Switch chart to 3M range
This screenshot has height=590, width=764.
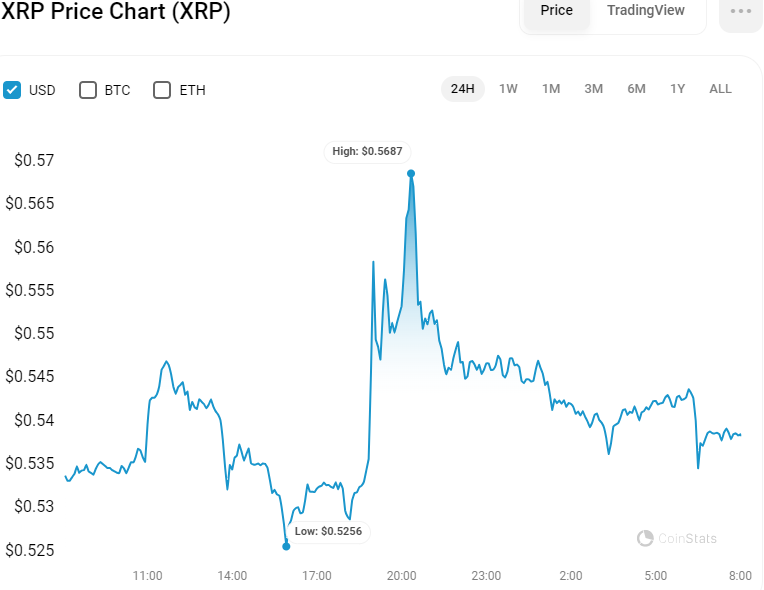point(593,89)
